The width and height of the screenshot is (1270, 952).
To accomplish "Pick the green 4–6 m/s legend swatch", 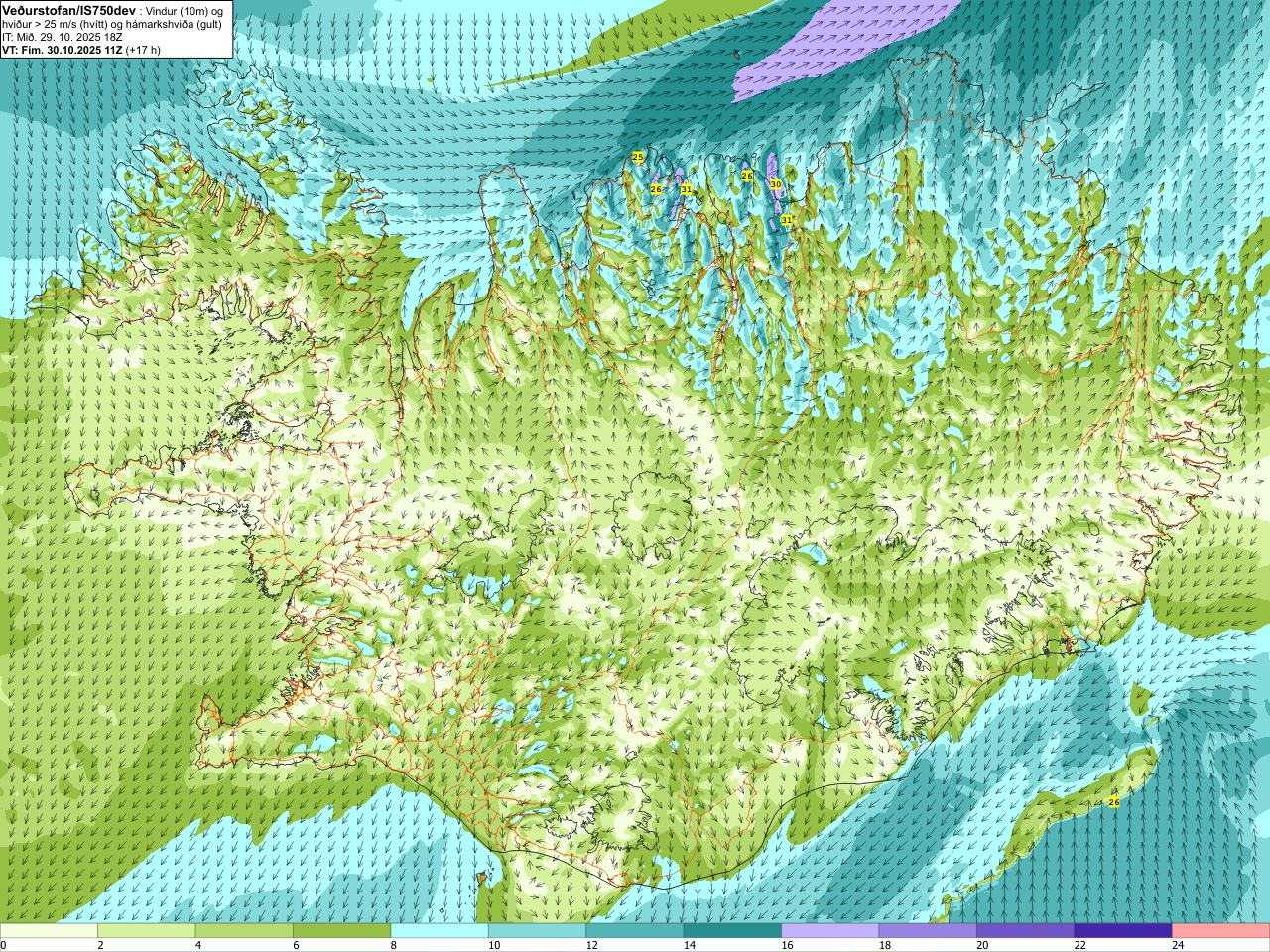I will click(244, 931).
